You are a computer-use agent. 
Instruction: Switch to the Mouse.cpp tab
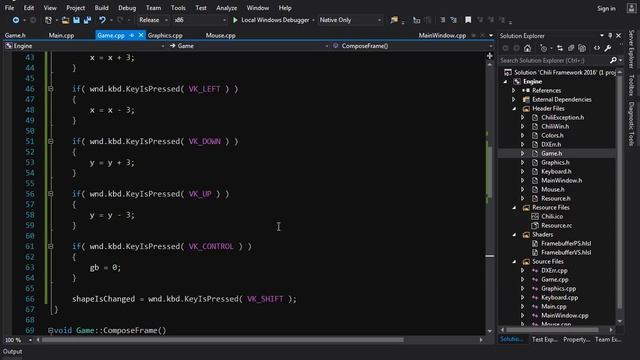click(x=220, y=36)
